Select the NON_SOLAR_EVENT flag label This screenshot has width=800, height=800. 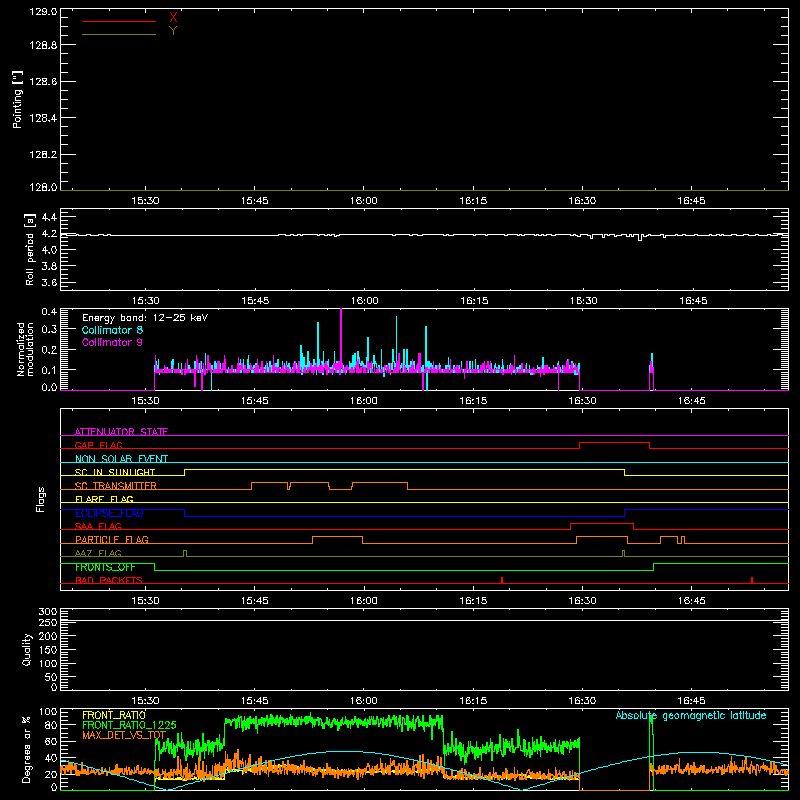121,459
